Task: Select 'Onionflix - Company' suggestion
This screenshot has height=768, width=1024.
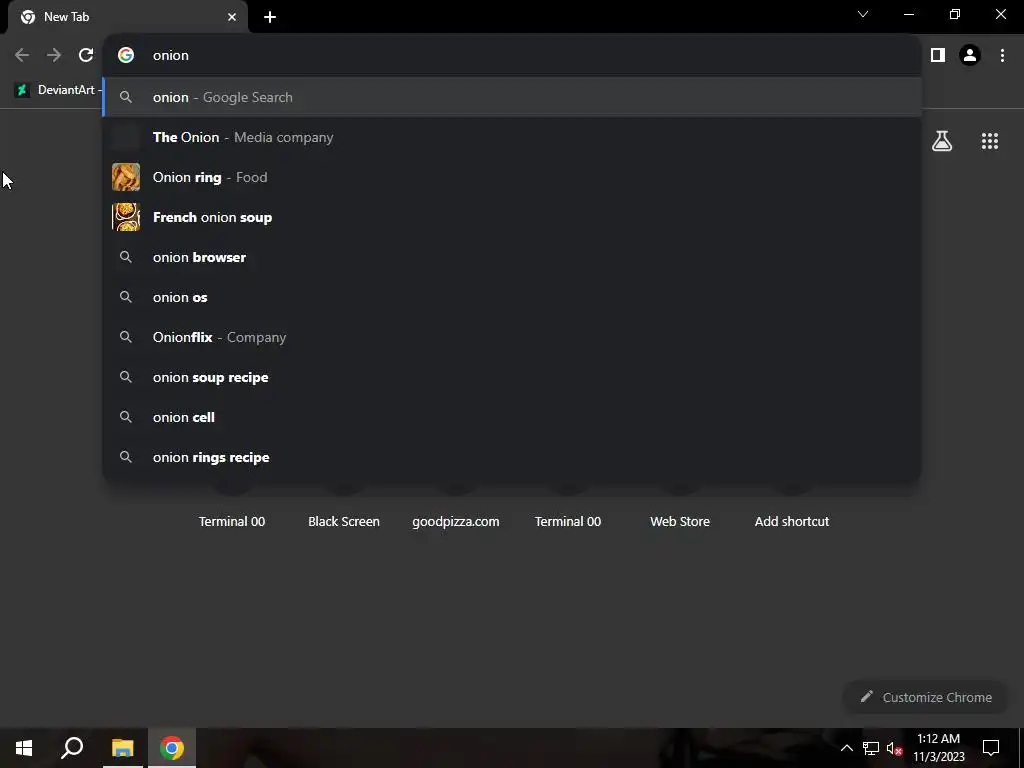Action: (512, 338)
